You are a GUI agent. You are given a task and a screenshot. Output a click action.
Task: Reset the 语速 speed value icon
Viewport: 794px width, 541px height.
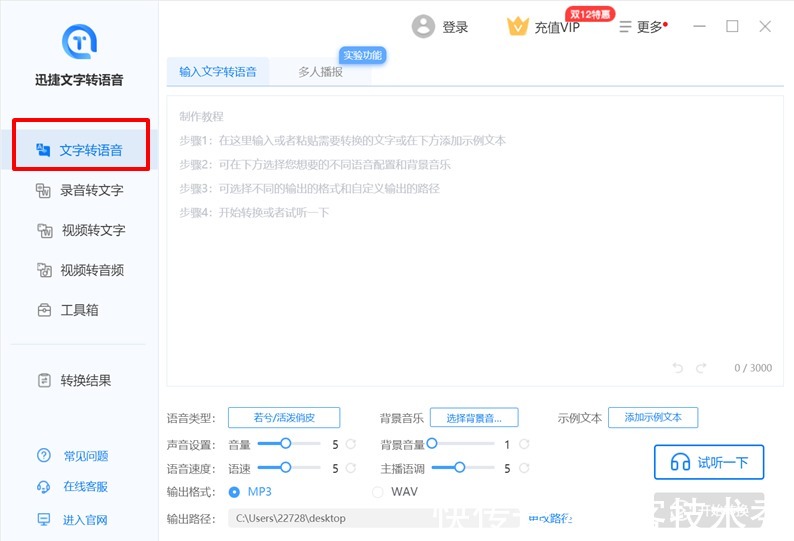[350, 468]
